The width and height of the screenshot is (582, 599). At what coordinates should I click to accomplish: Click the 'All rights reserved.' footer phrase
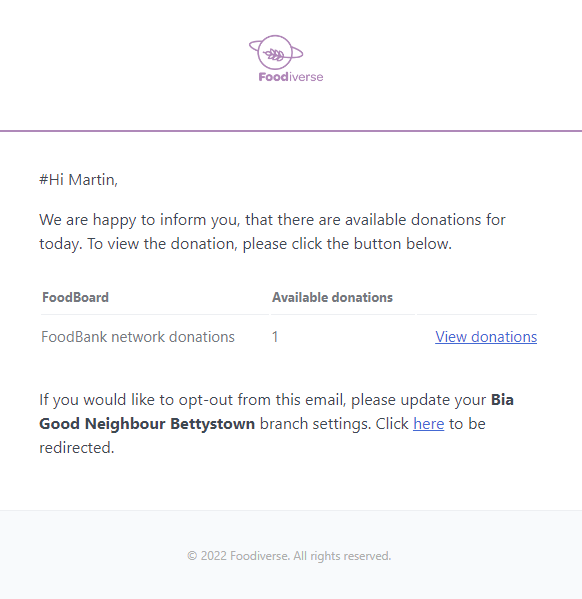point(342,556)
